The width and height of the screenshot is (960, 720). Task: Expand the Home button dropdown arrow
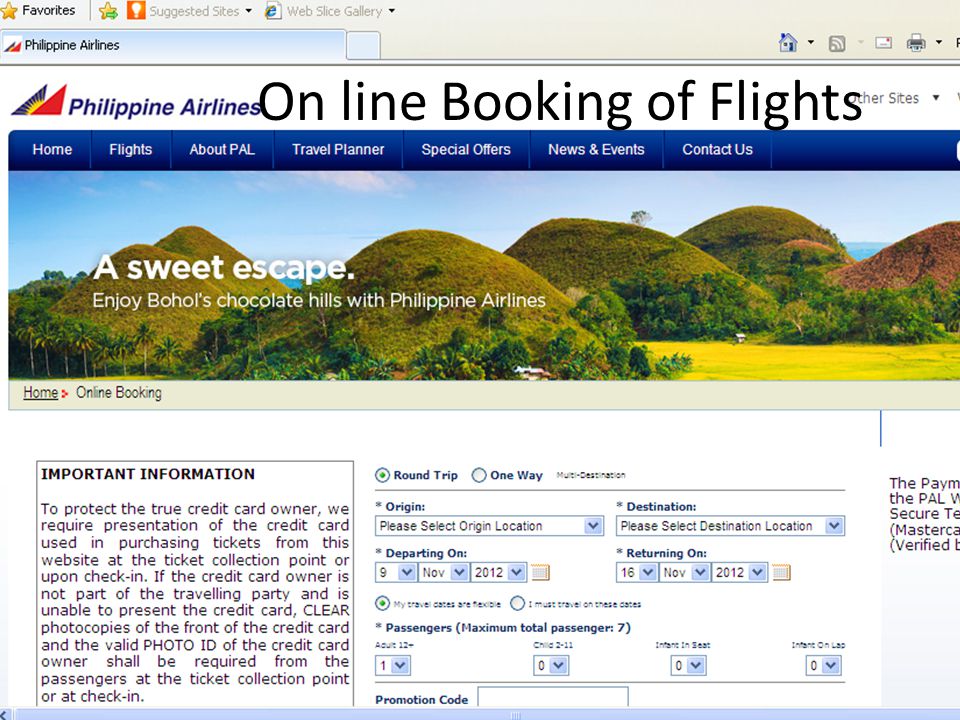click(811, 43)
